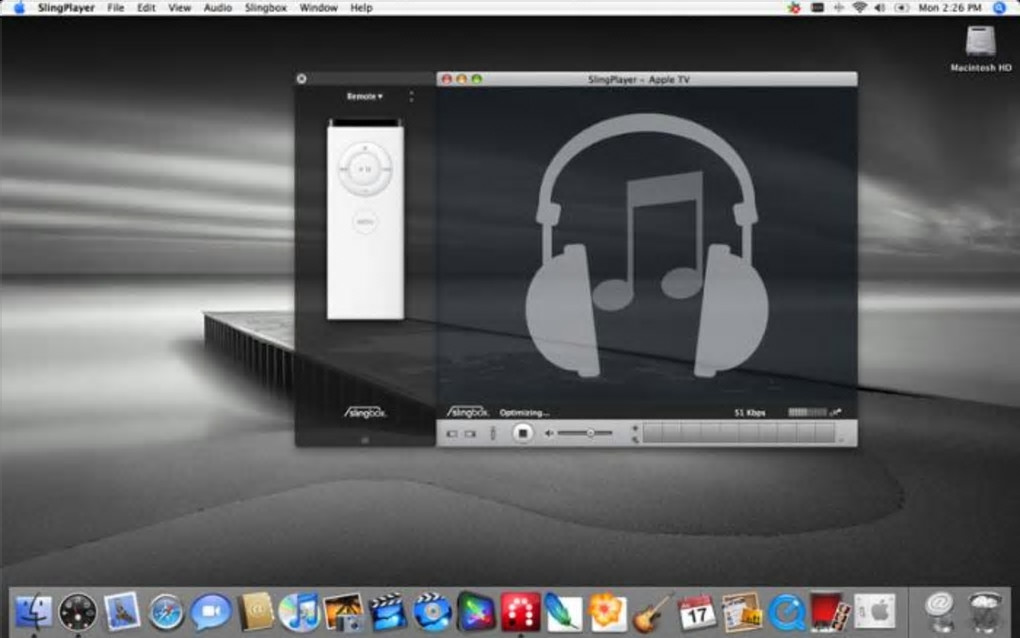Click the volume icon in menu bar
This screenshot has height=638, width=1020.
pos(880,8)
